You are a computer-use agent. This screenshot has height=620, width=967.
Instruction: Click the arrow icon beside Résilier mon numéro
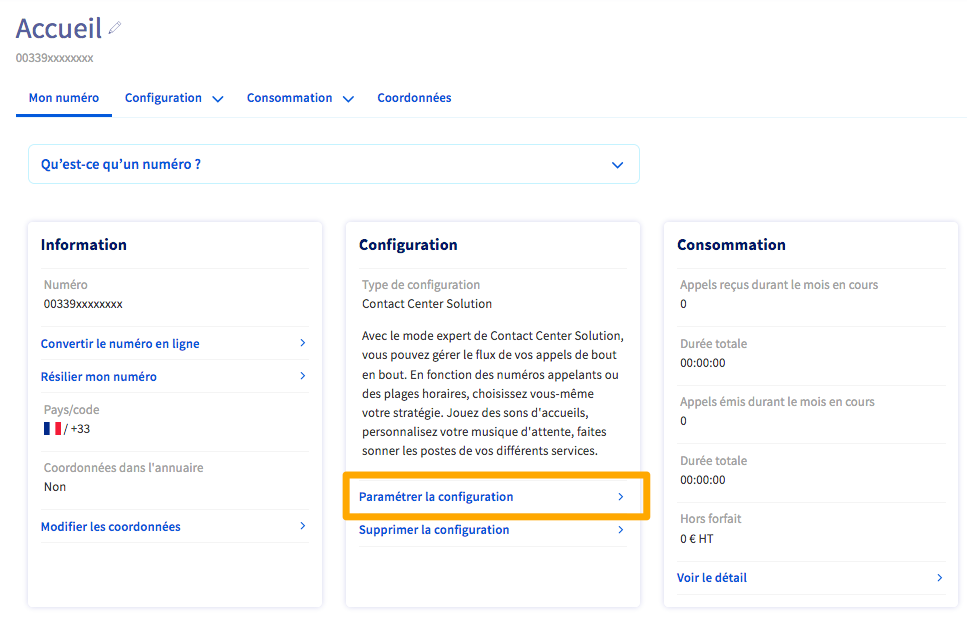pyautogui.click(x=303, y=376)
